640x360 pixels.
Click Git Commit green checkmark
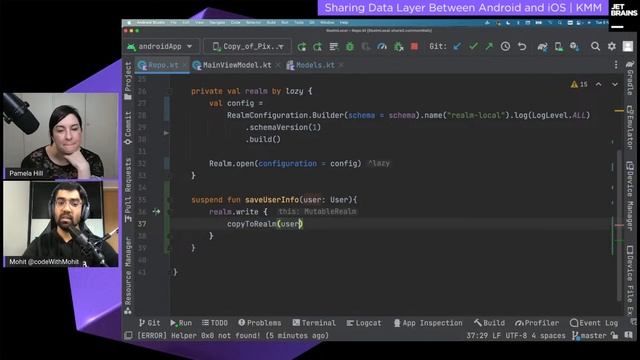tap(473, 47)
